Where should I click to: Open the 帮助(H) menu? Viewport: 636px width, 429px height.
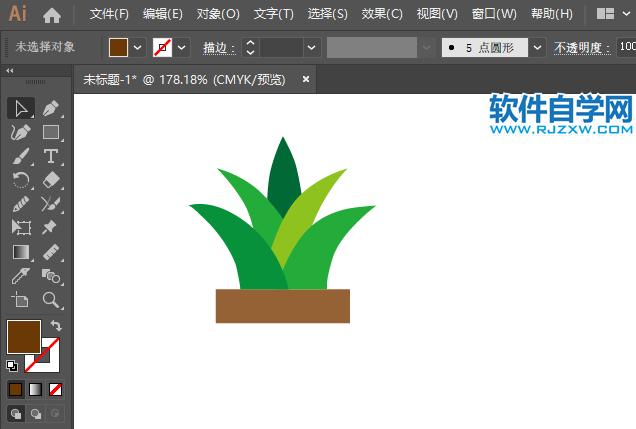coord(552,14)
